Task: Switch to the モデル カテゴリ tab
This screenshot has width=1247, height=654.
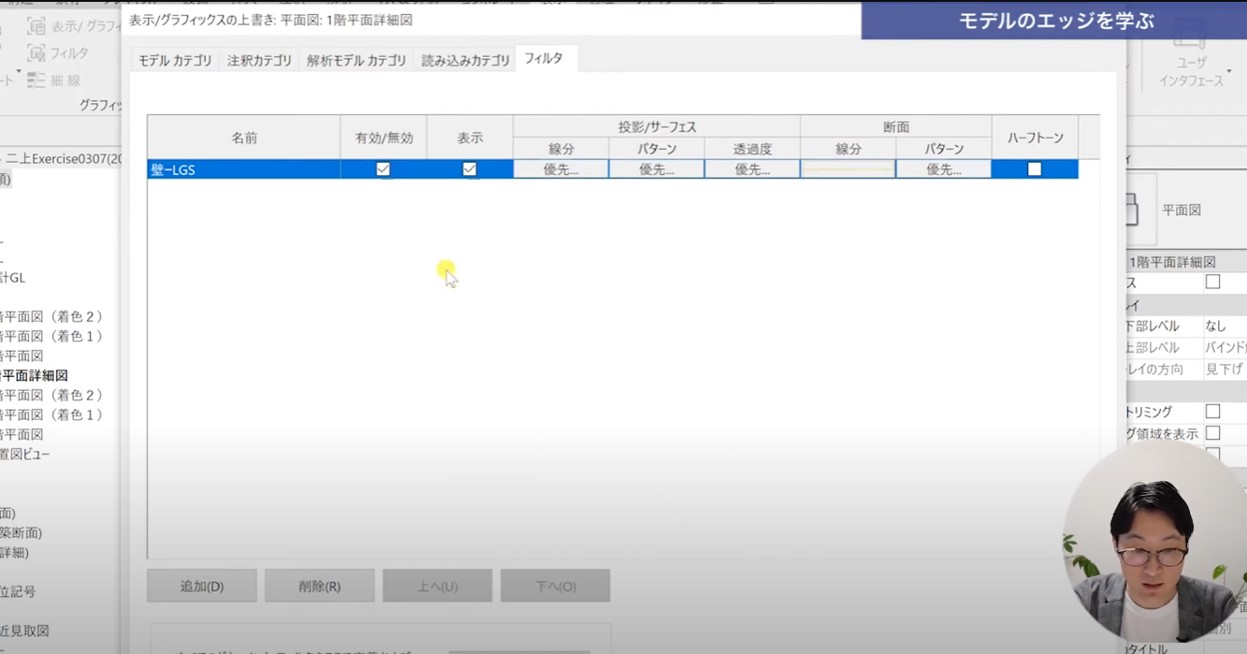Action: [x=175, y=60]
